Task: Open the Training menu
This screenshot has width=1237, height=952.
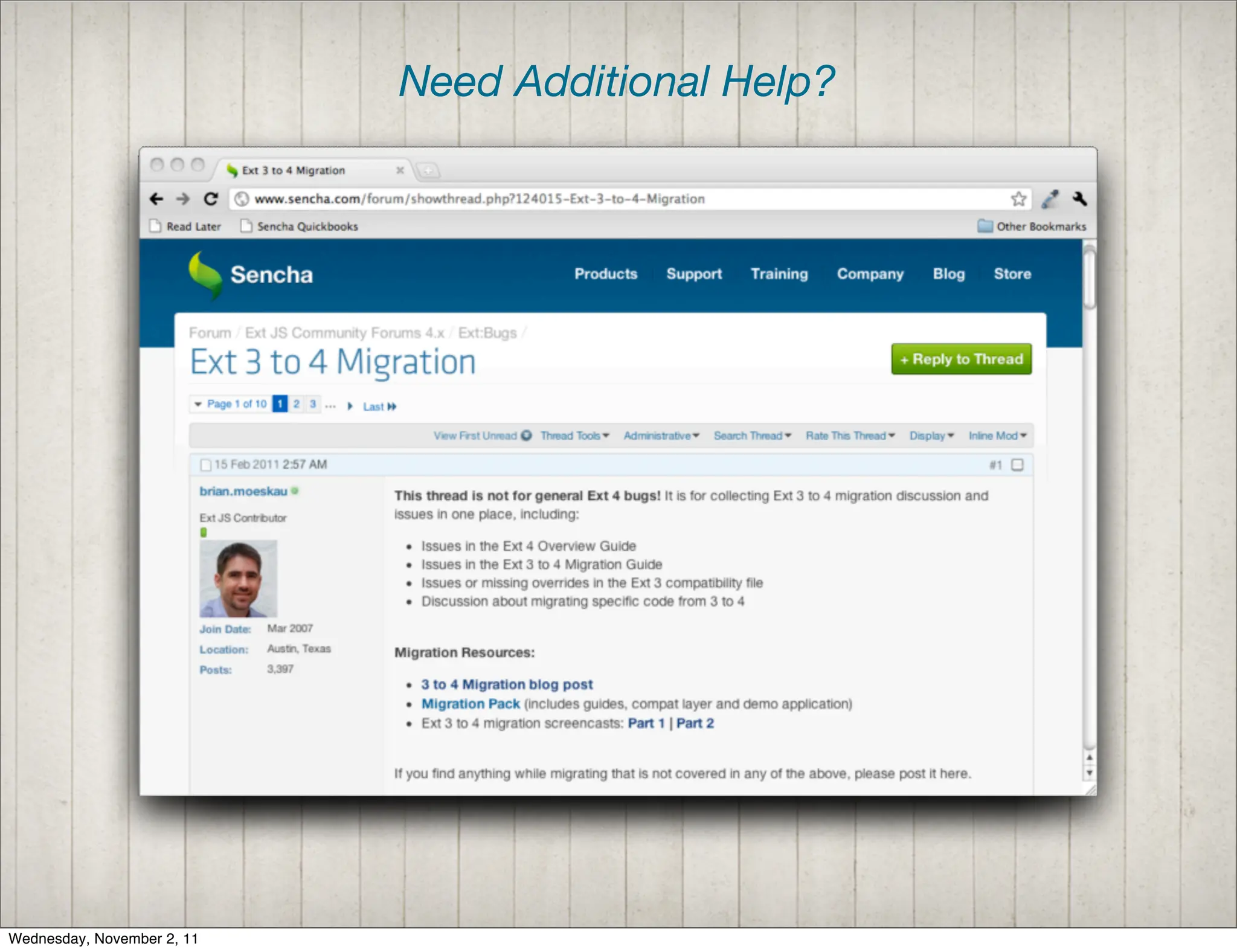Action: 779,274
